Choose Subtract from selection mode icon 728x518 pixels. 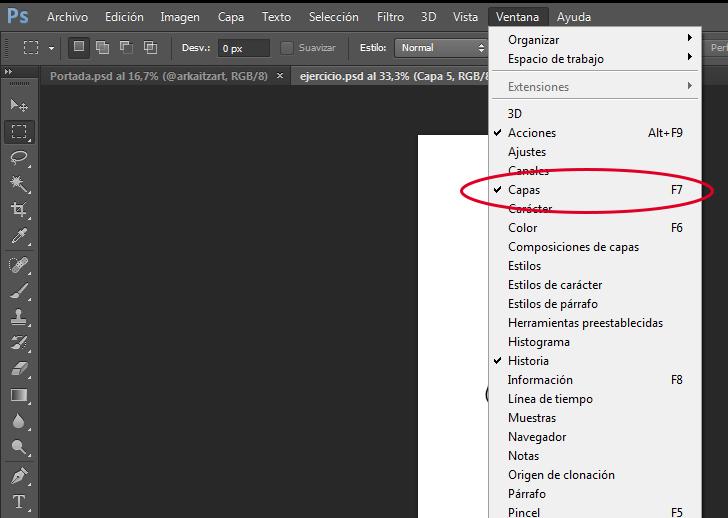126,47
